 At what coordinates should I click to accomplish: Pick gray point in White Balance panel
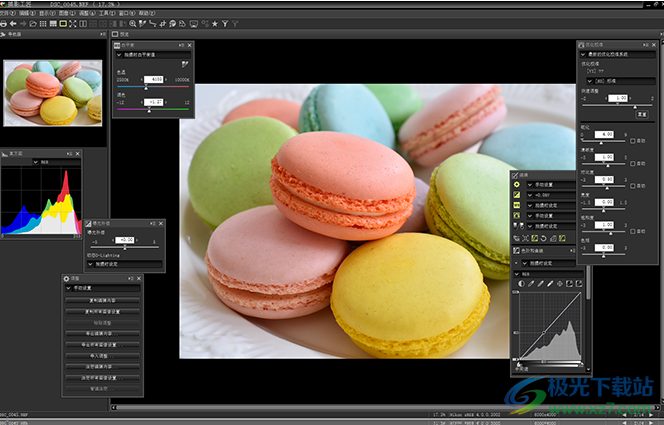(185, 64)
